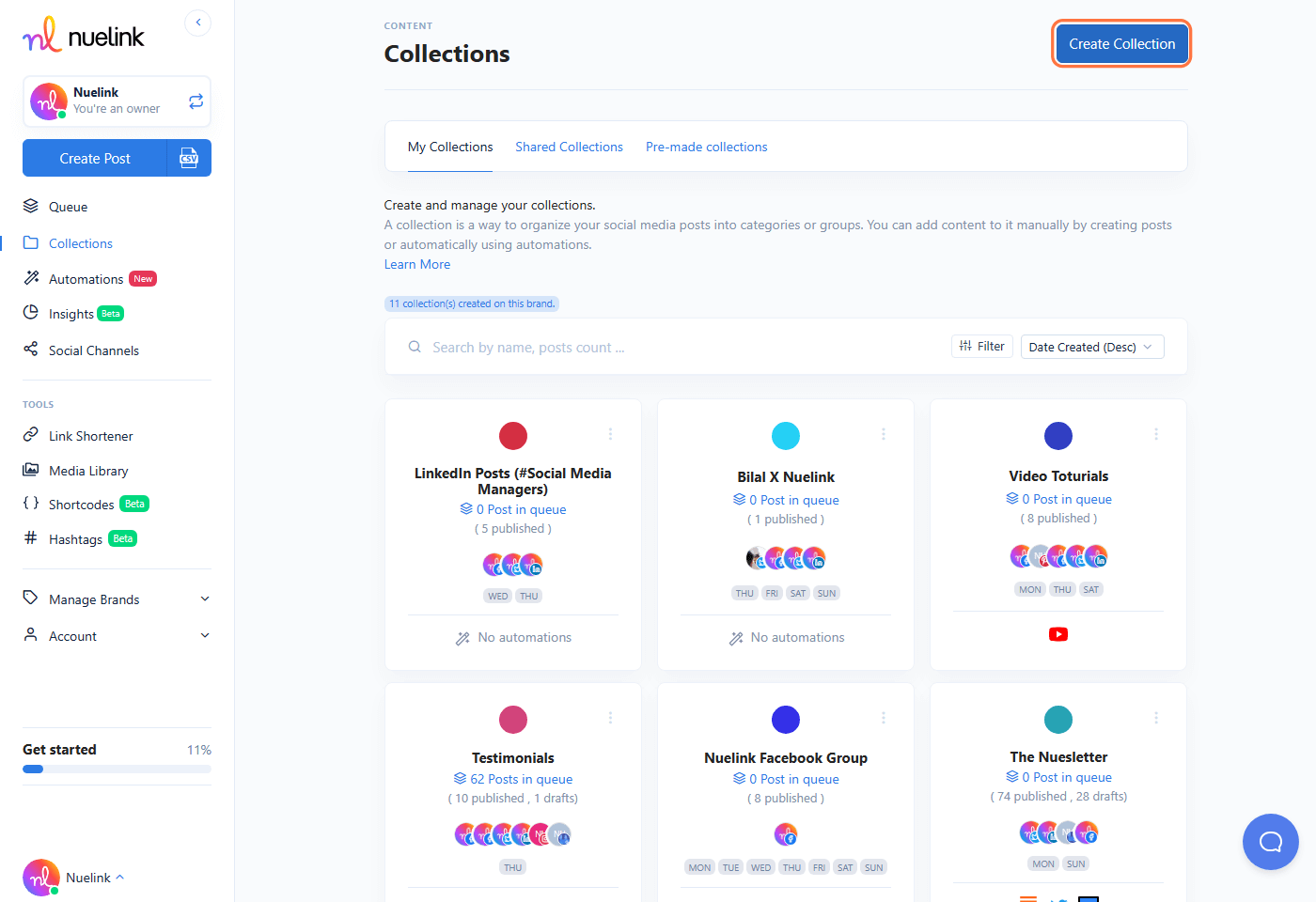Viewport: 1316px width, 902px height.
Task: Open 62 Posts in queue for Testimonials
Action: pyautogui.click(x=513, y=779)
